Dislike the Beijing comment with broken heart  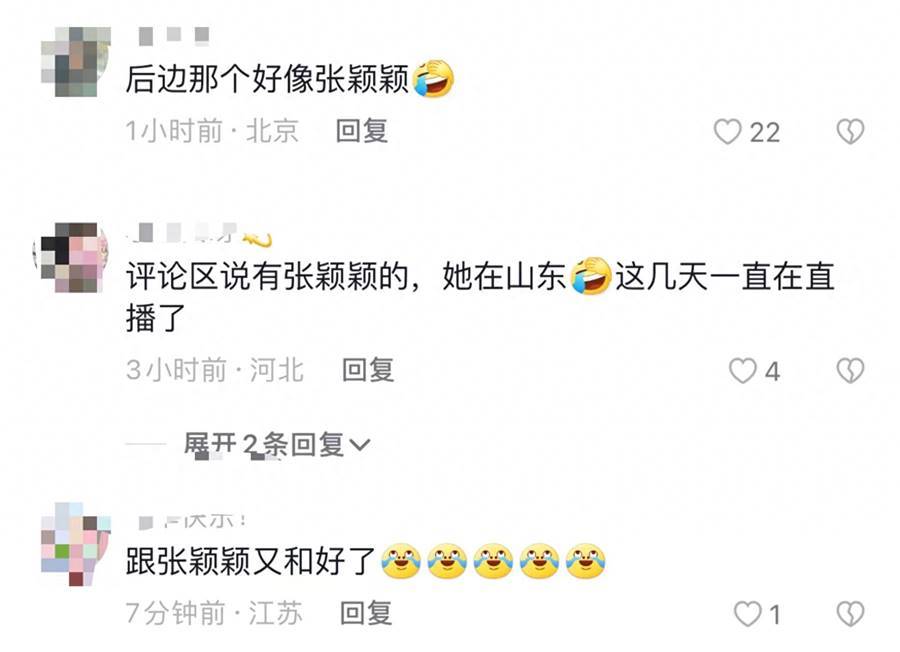(850, 131)
